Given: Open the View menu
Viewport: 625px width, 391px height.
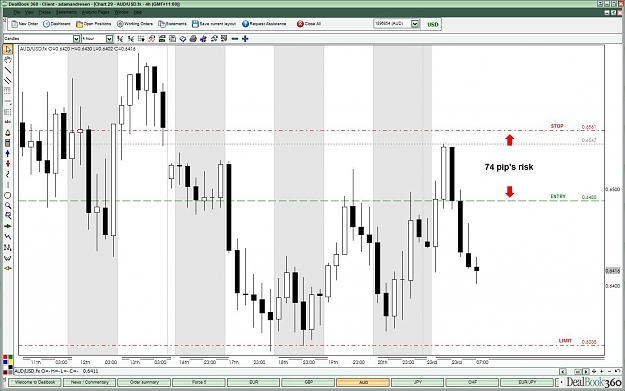Looking at the screenshot, I should tap(29, 12).
